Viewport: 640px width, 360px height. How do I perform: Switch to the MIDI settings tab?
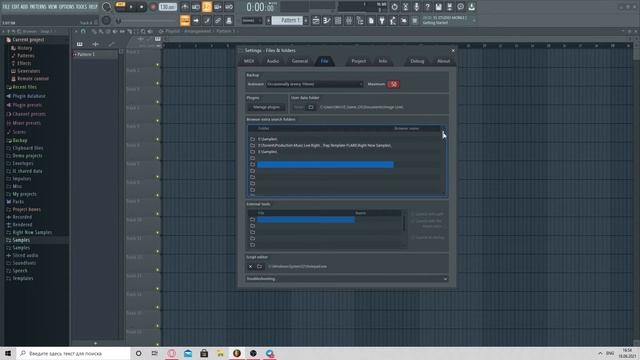coord(249,61)
